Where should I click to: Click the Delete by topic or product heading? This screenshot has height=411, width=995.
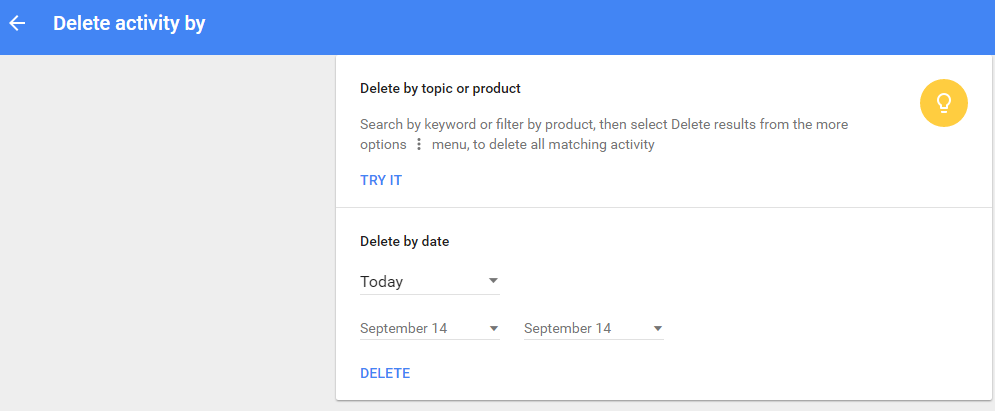coord(440,88)
